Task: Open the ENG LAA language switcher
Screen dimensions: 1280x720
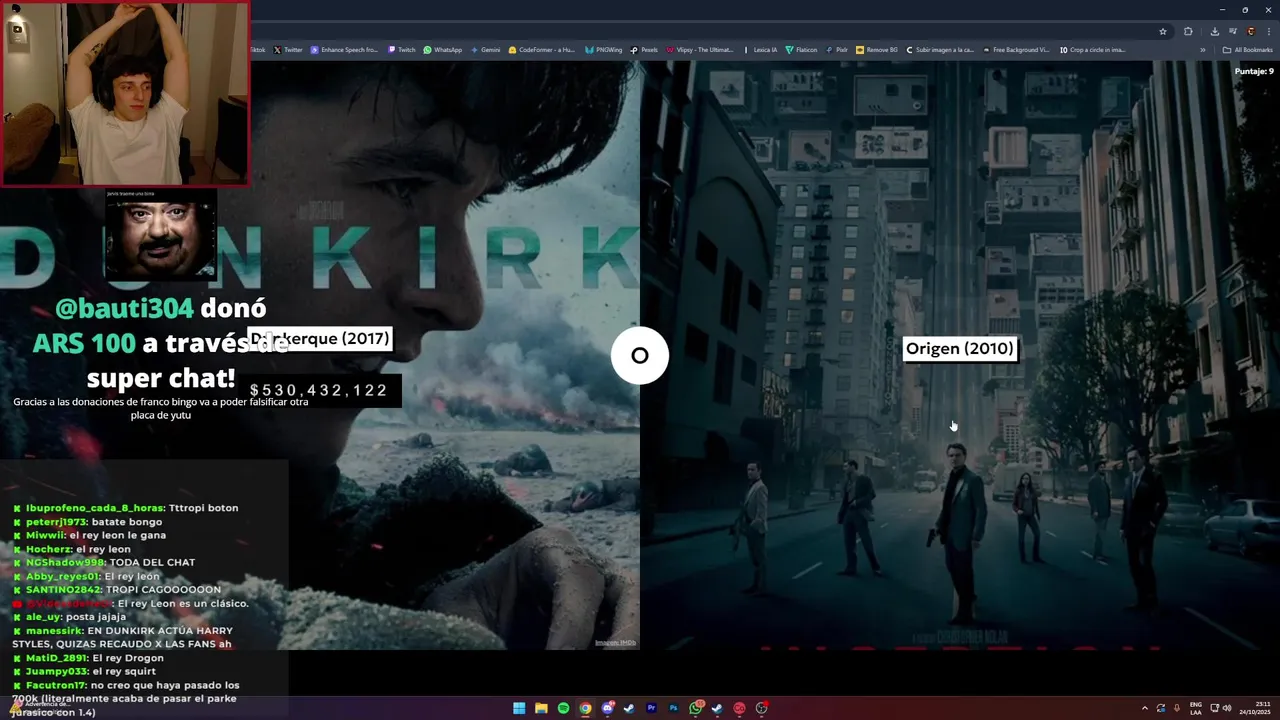Action: pos(1196,708)
